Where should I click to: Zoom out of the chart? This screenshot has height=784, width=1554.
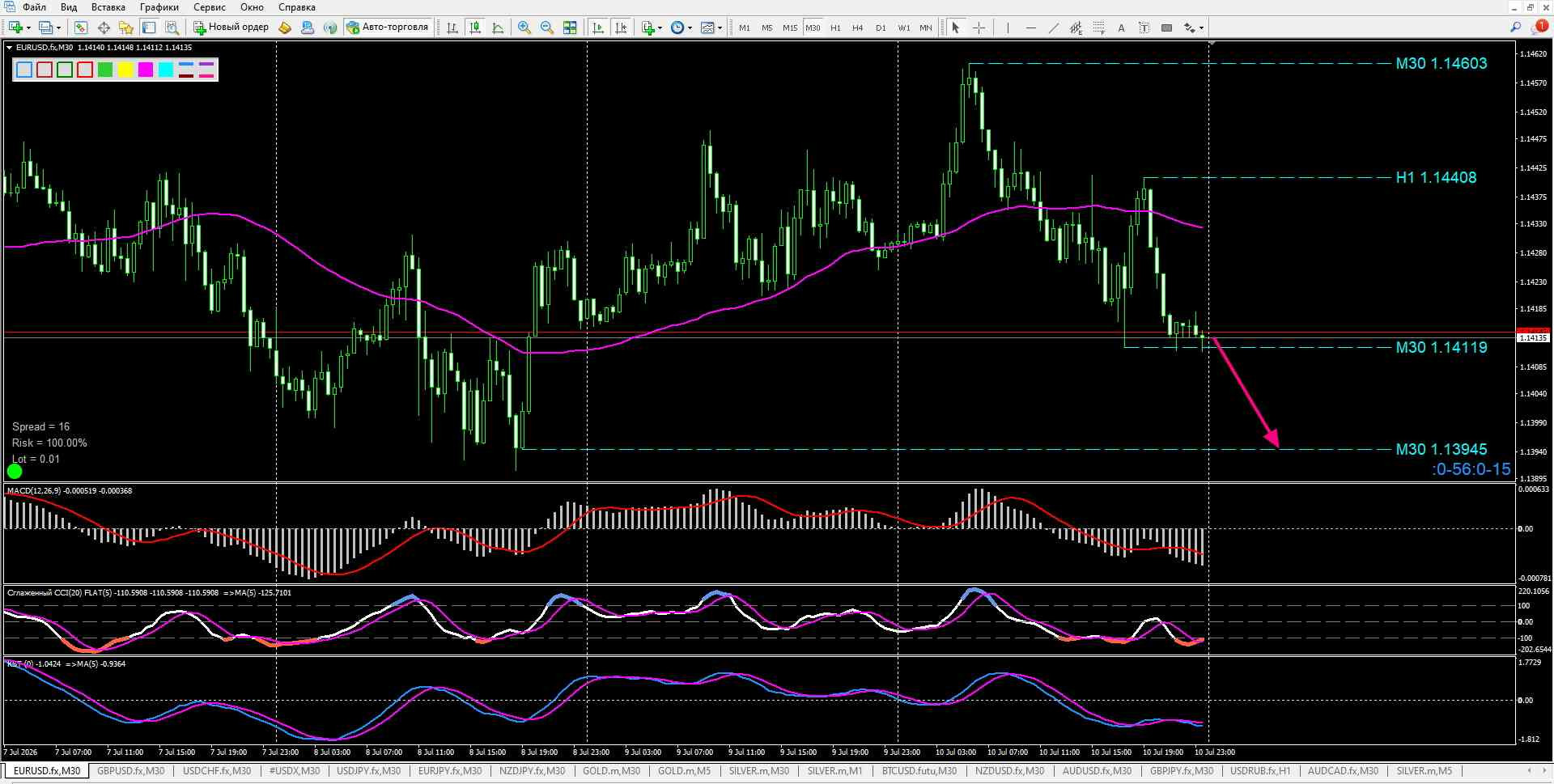(x=547, y=28)
